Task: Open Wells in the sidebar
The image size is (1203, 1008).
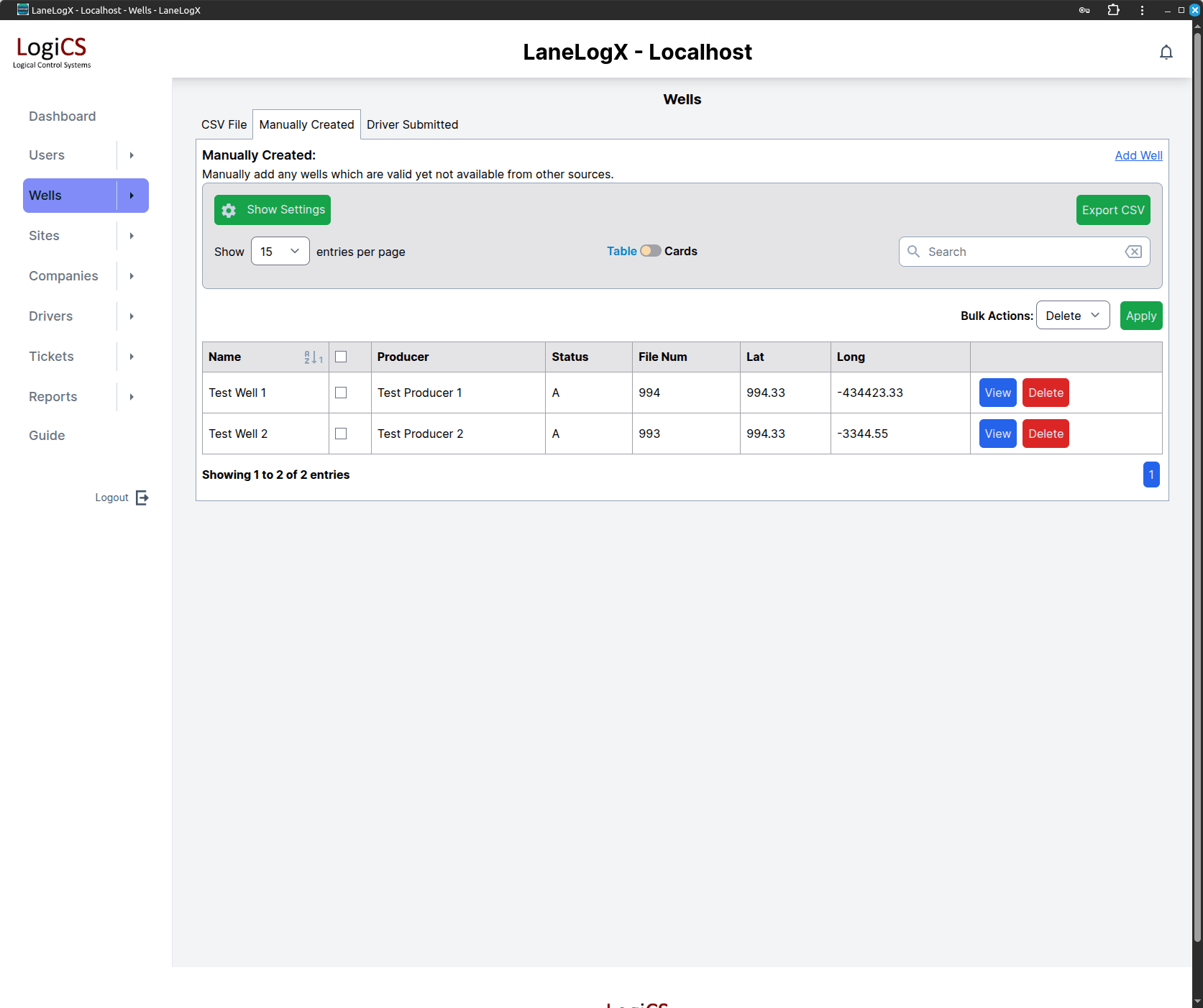Action: 45,196
